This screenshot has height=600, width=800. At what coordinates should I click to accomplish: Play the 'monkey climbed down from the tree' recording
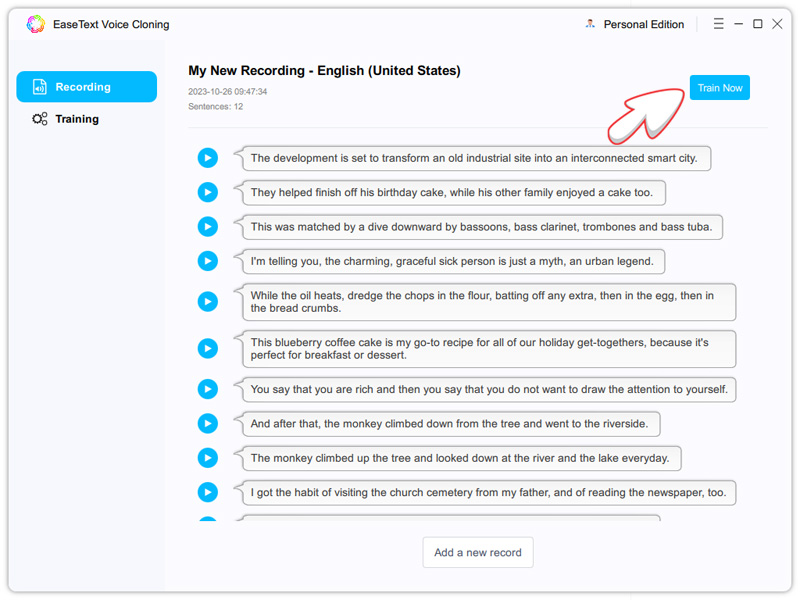(208, 423)
